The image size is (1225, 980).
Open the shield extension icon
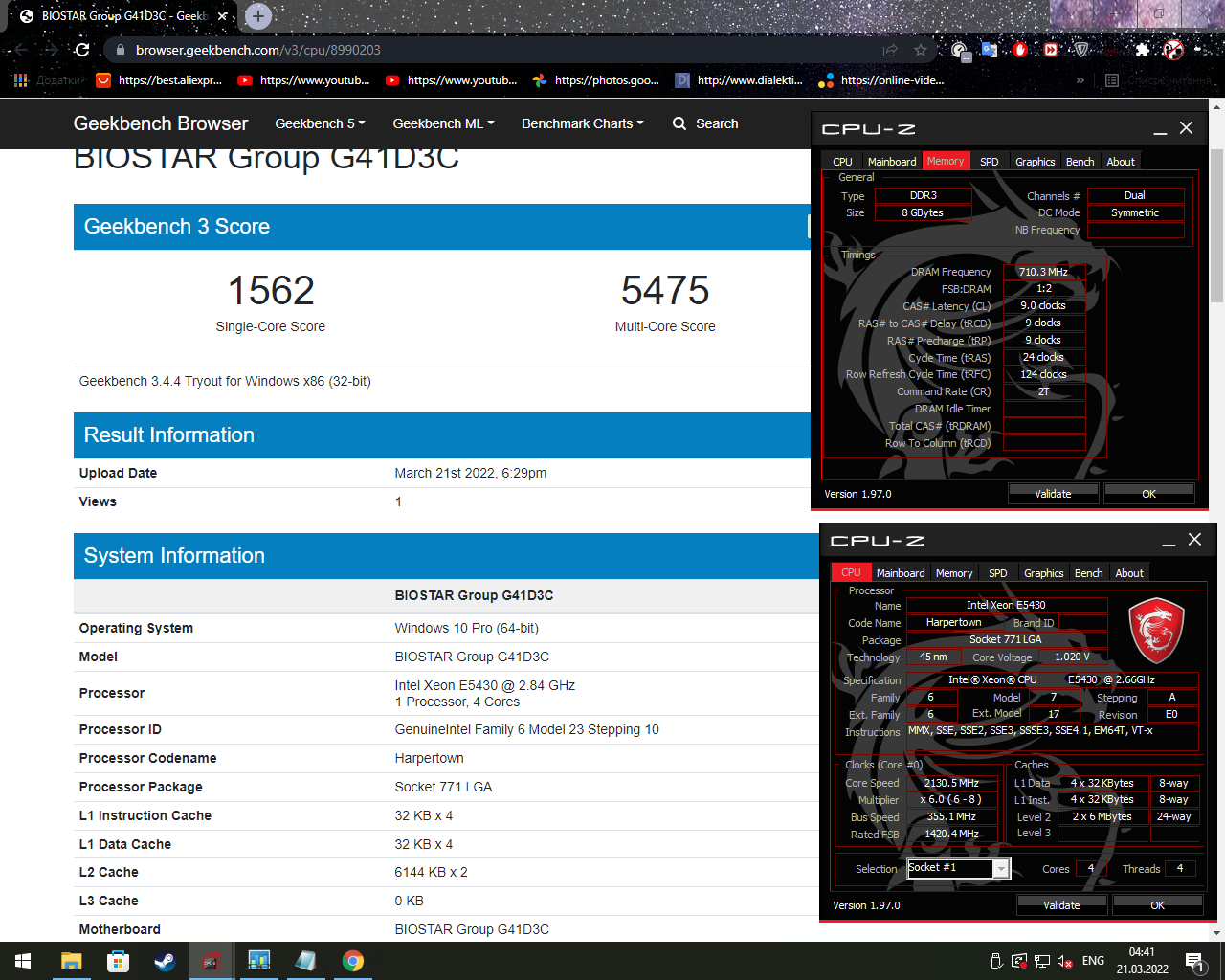(1081, 50)
